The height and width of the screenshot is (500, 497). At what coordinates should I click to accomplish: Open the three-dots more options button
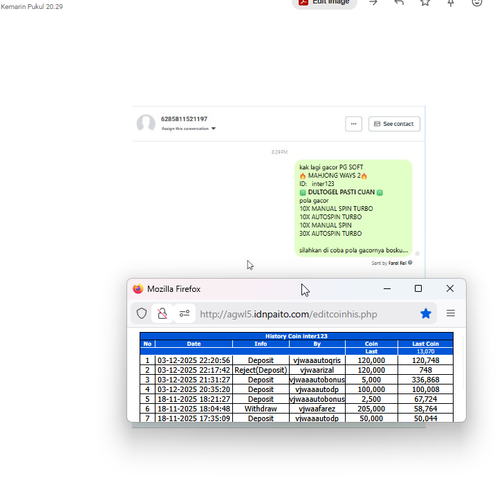pos(354,124)
